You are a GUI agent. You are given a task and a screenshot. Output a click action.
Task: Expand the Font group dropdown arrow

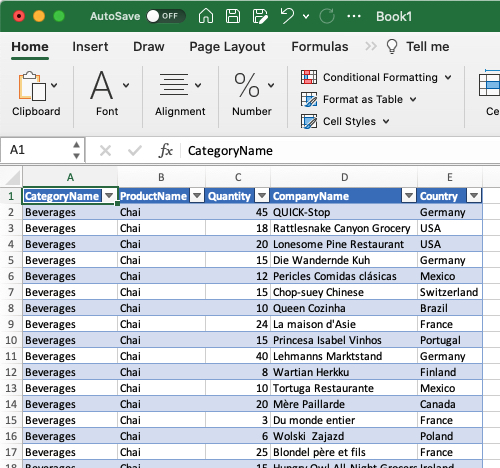[x=126, y=85]
